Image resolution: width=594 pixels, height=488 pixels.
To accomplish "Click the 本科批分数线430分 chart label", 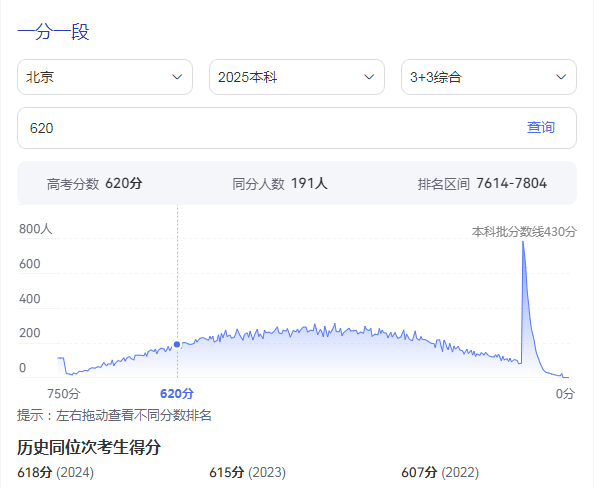I will (524, 231).
